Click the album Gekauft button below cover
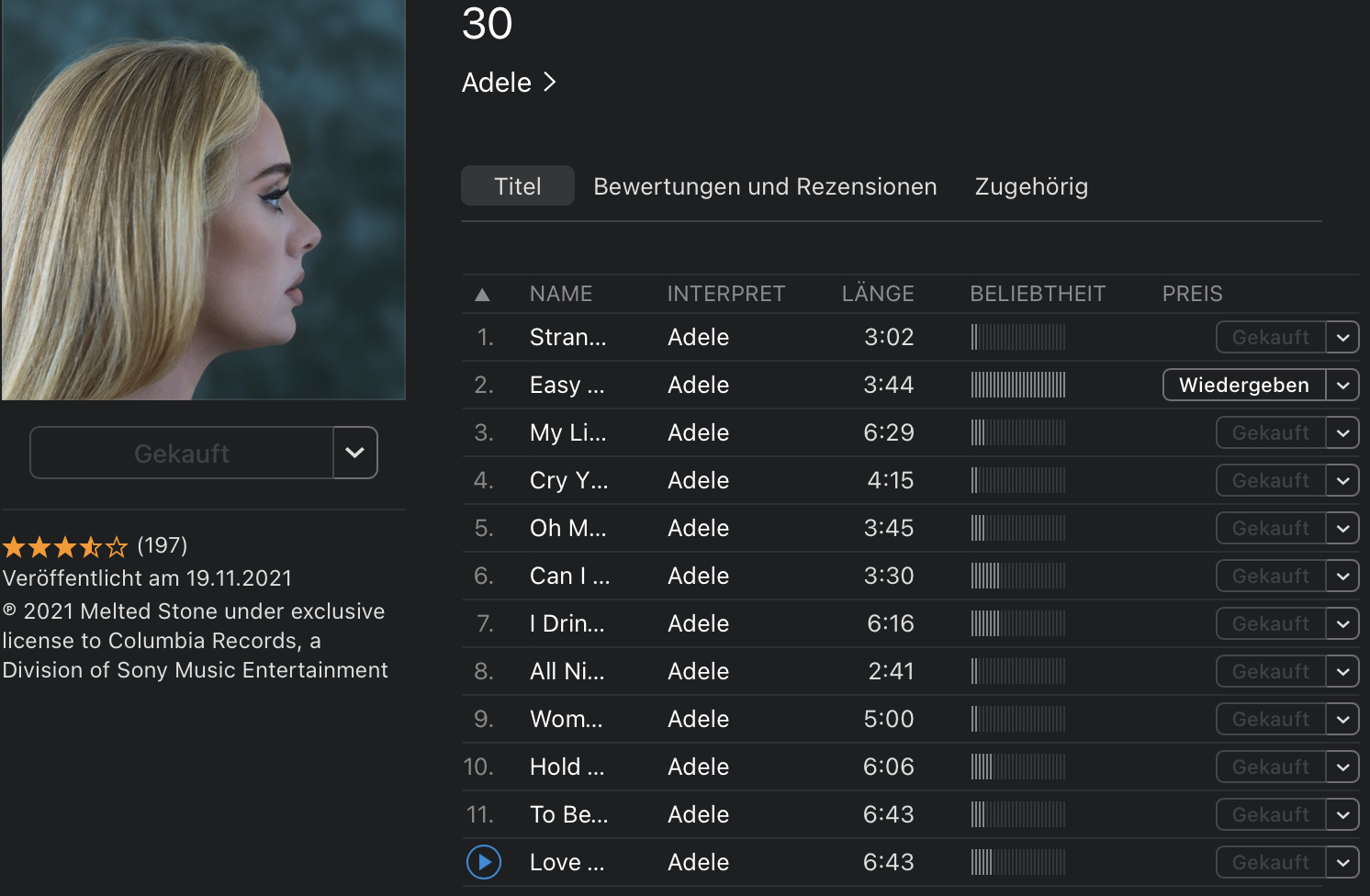1370x896 pixels. point(182,453)
